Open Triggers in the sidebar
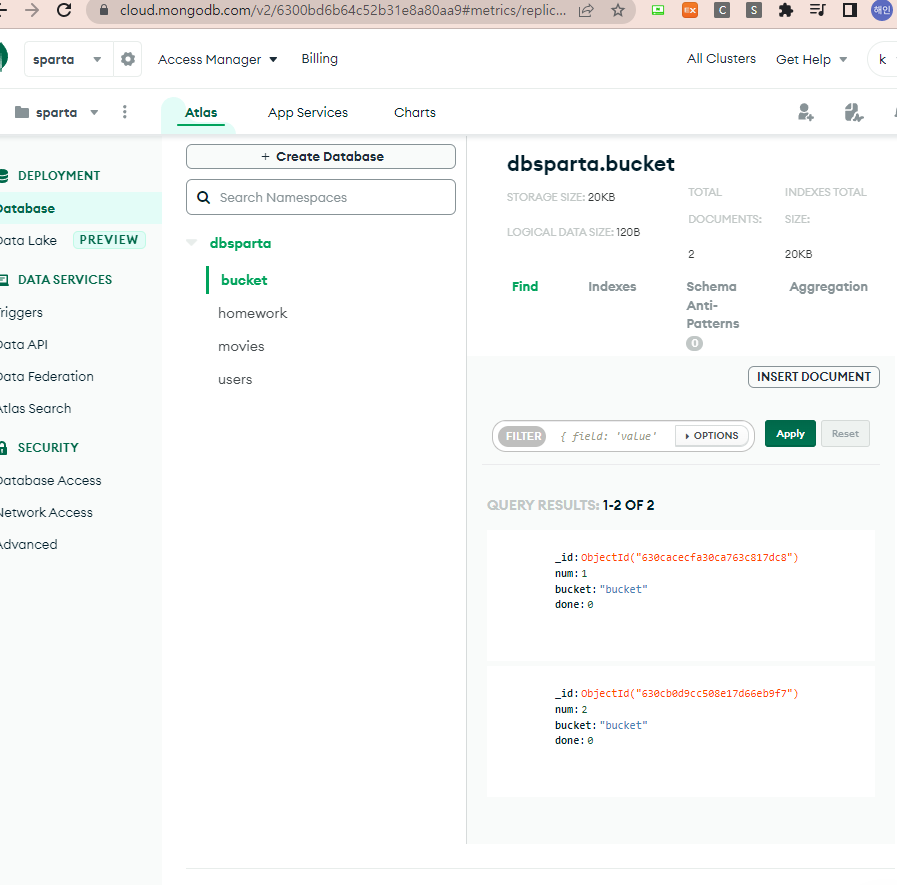Viewport: 897px width, 885px height. 22,312
